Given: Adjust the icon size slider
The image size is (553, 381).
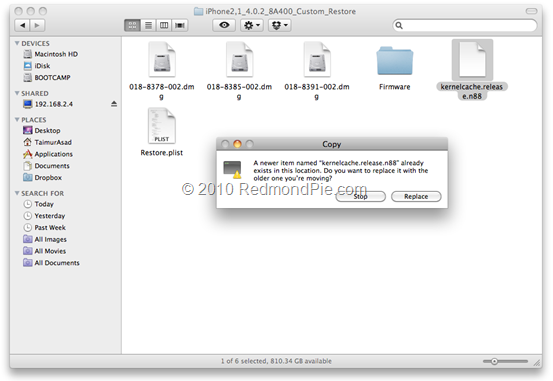Looking at the screenshot, I should 505,361.
